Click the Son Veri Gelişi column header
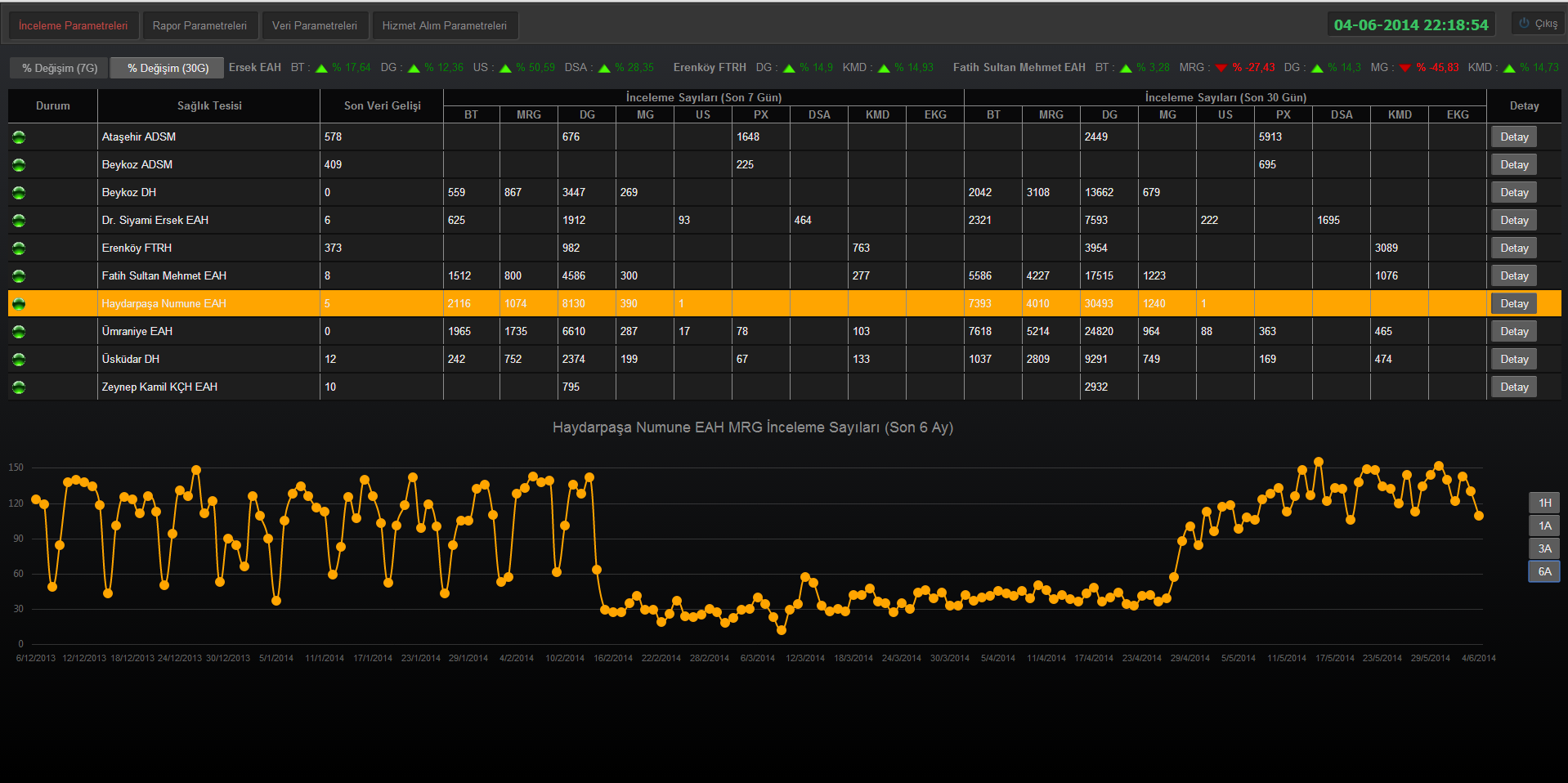The height and width of the screenshot is (783, 1568). (382, 105)
